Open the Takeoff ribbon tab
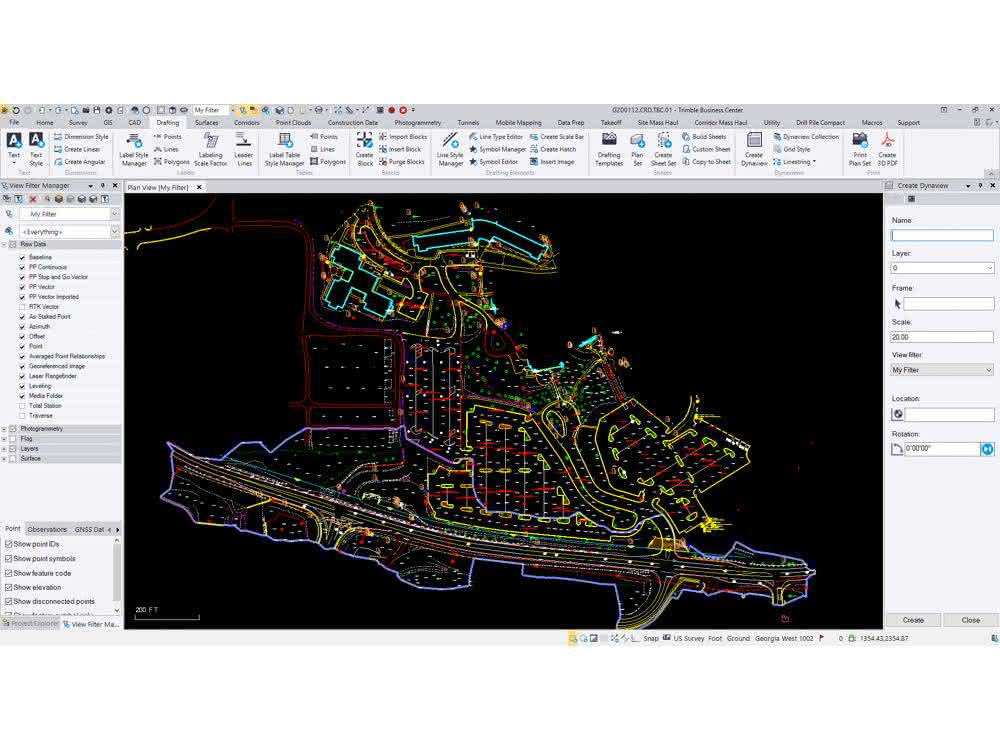Image resolution: width=1000 pixels, height=750 pixels. [611, 122]
